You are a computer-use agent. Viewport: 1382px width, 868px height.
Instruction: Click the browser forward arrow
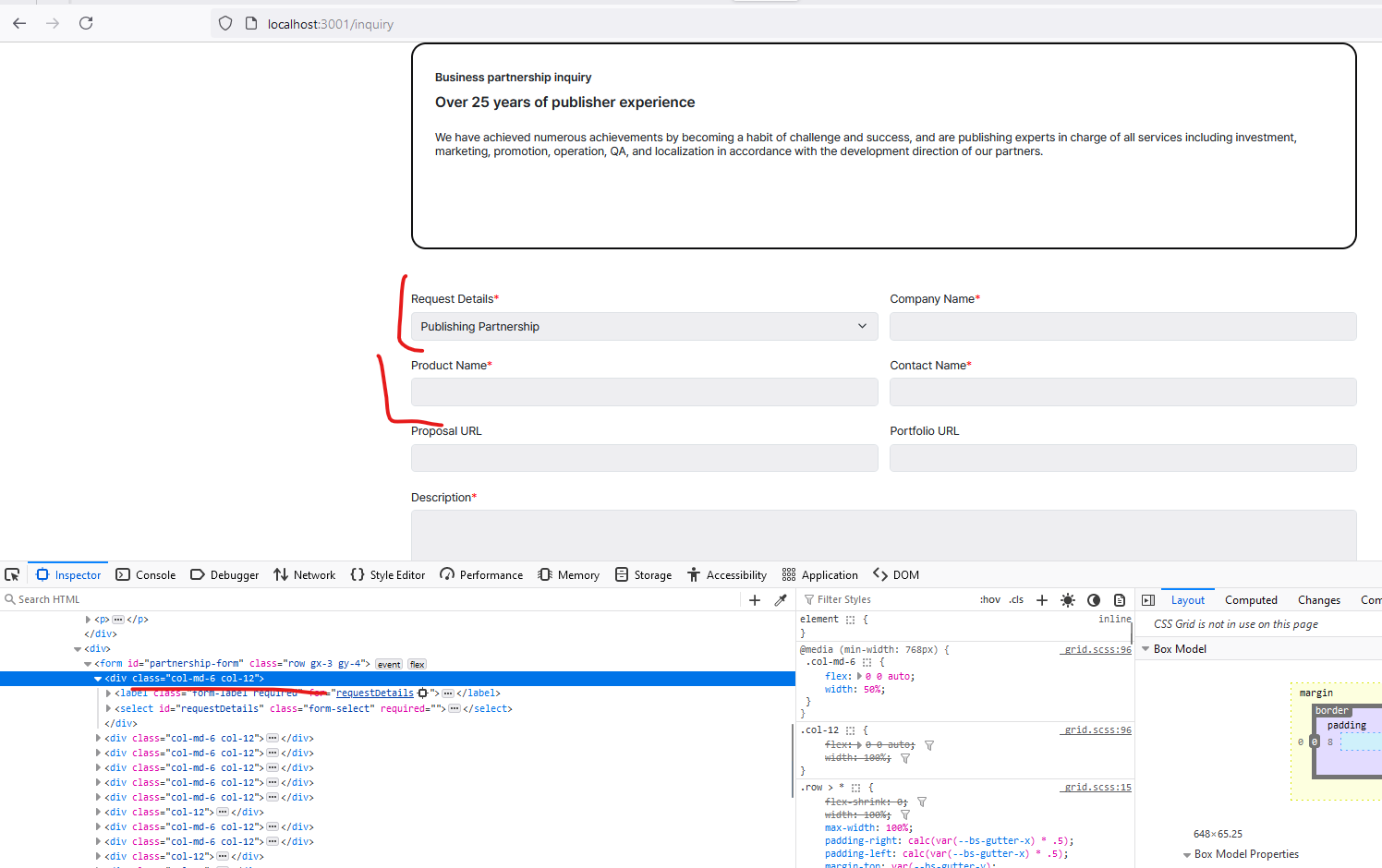point(53,23)
